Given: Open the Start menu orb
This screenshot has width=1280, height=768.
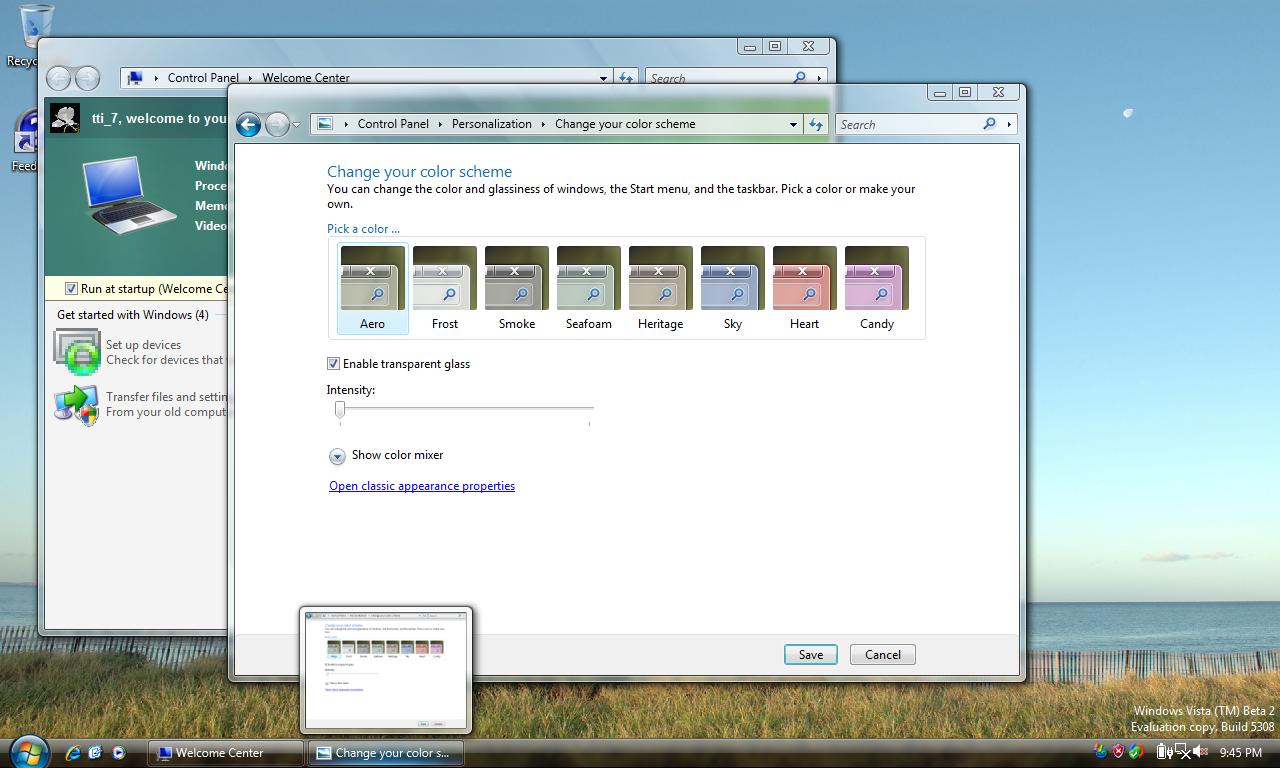Looking at the screenshot, I should [28, 751].
